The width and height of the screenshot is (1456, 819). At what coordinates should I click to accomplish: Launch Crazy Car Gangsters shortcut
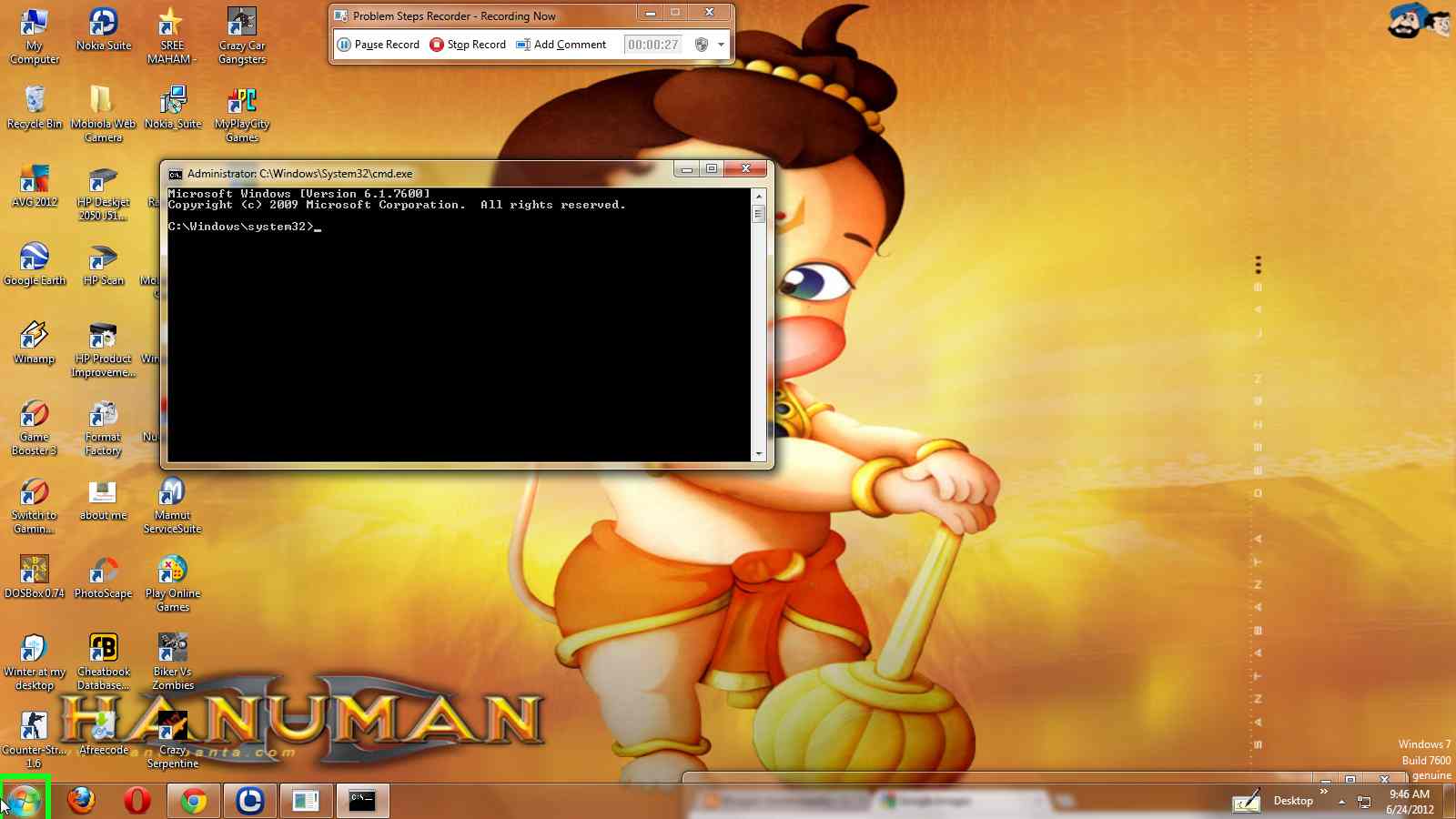coord(242,36)
